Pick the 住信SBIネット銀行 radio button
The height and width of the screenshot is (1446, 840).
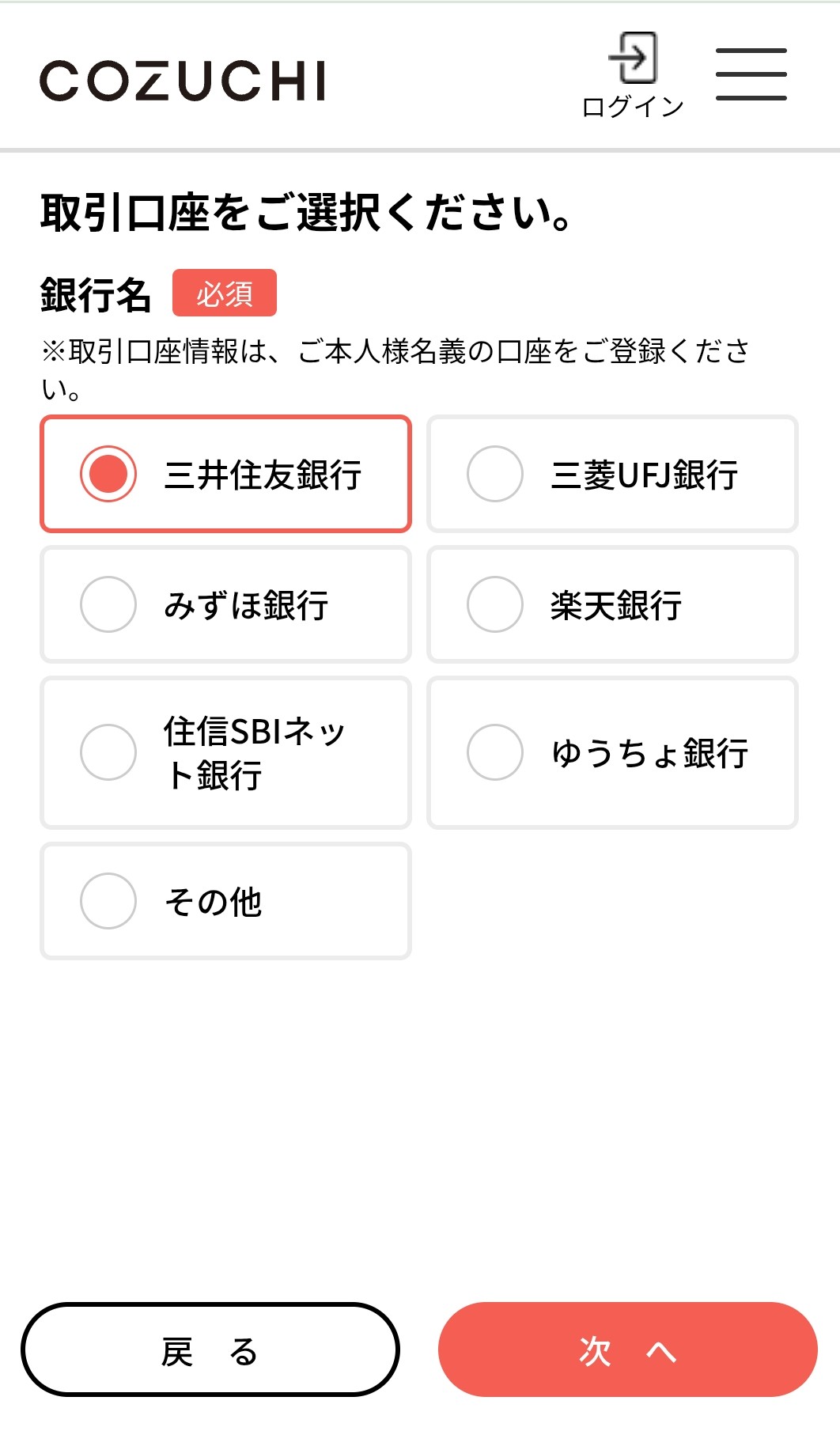[108, 752]
